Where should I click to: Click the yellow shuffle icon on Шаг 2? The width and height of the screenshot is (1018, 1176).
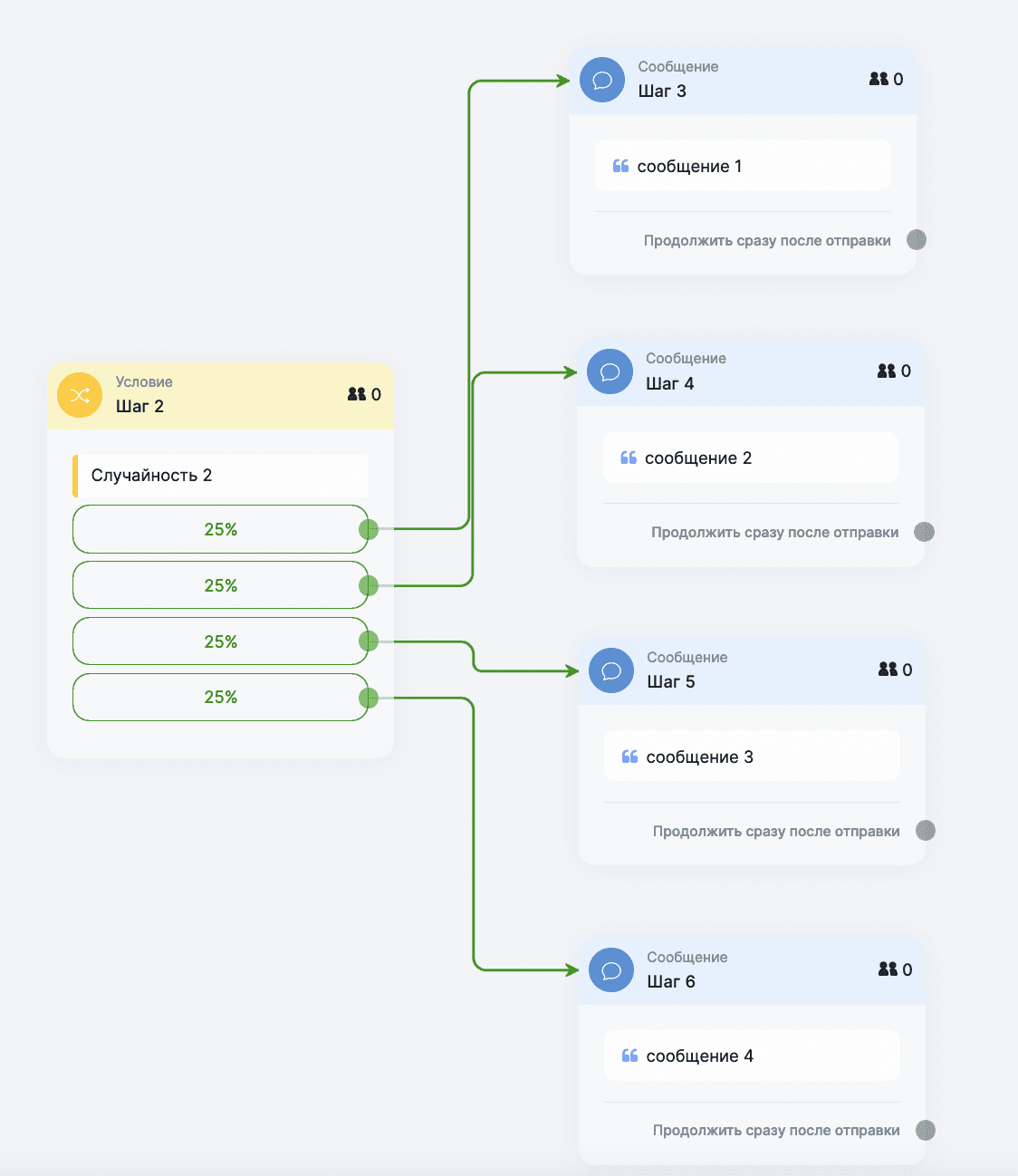[80, 395]
